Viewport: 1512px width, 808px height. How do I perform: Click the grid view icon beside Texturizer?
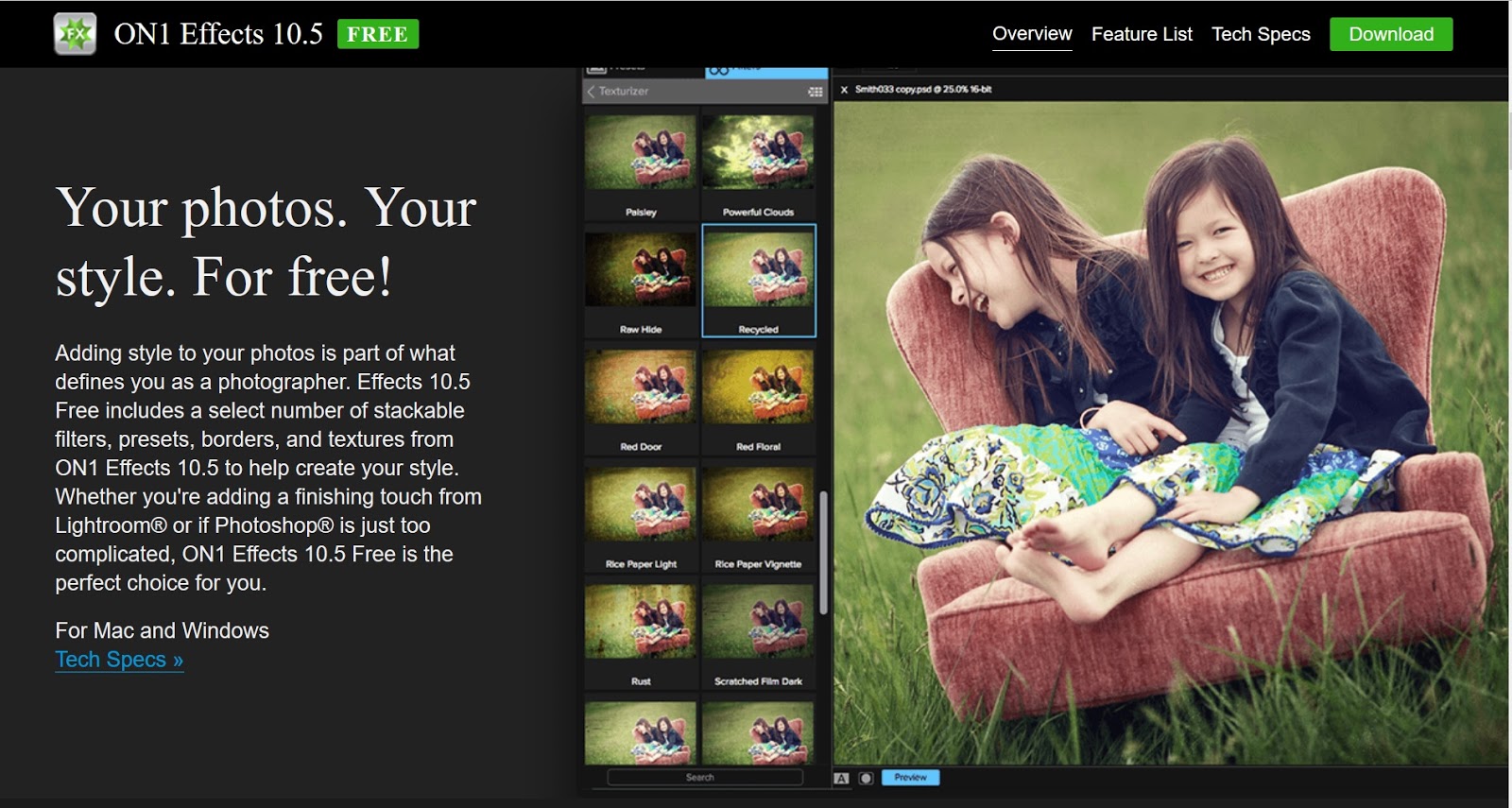(815, 92)
